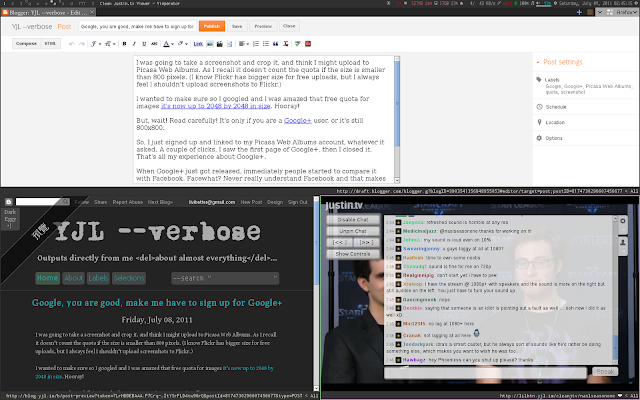This screenshot has width=640, height=400.
Task: Open the About tab on blog
Action: (73, 278)
